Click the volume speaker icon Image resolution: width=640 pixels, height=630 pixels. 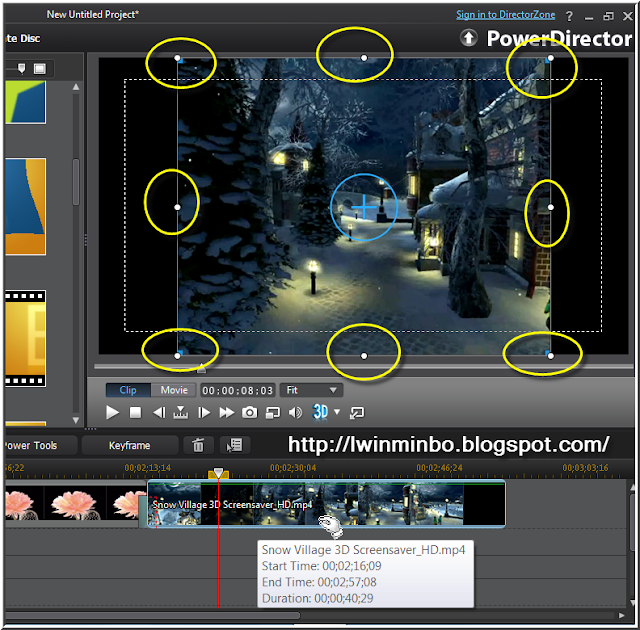[295, 413]
